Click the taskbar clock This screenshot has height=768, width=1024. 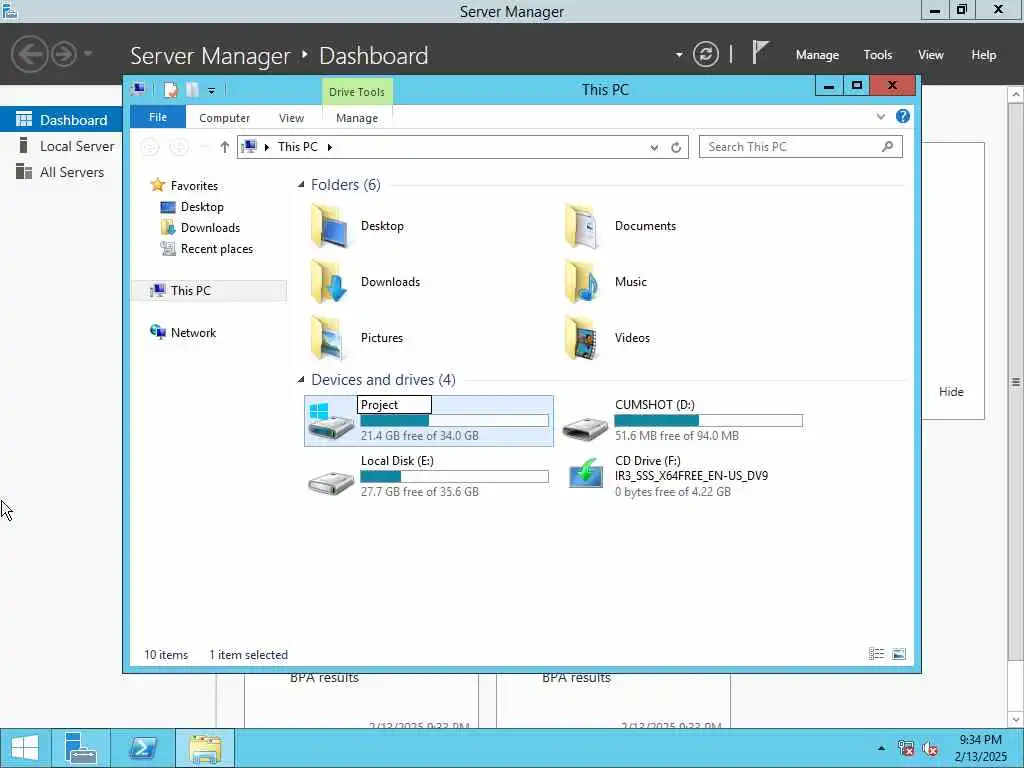coord(980,748)
